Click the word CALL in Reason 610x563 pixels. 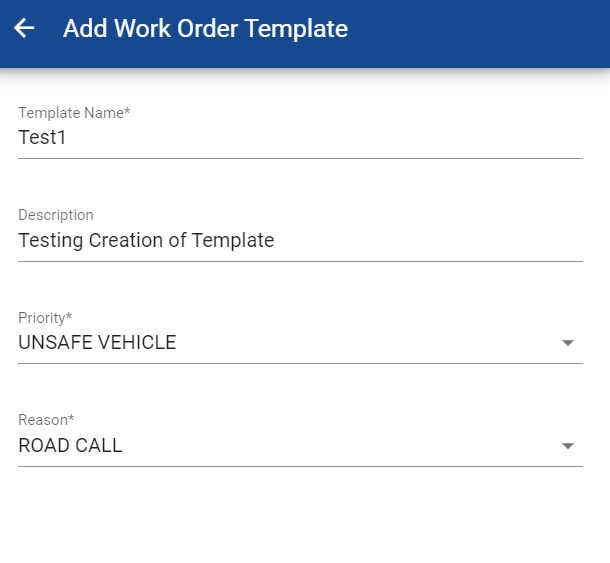tap(99, 446)
